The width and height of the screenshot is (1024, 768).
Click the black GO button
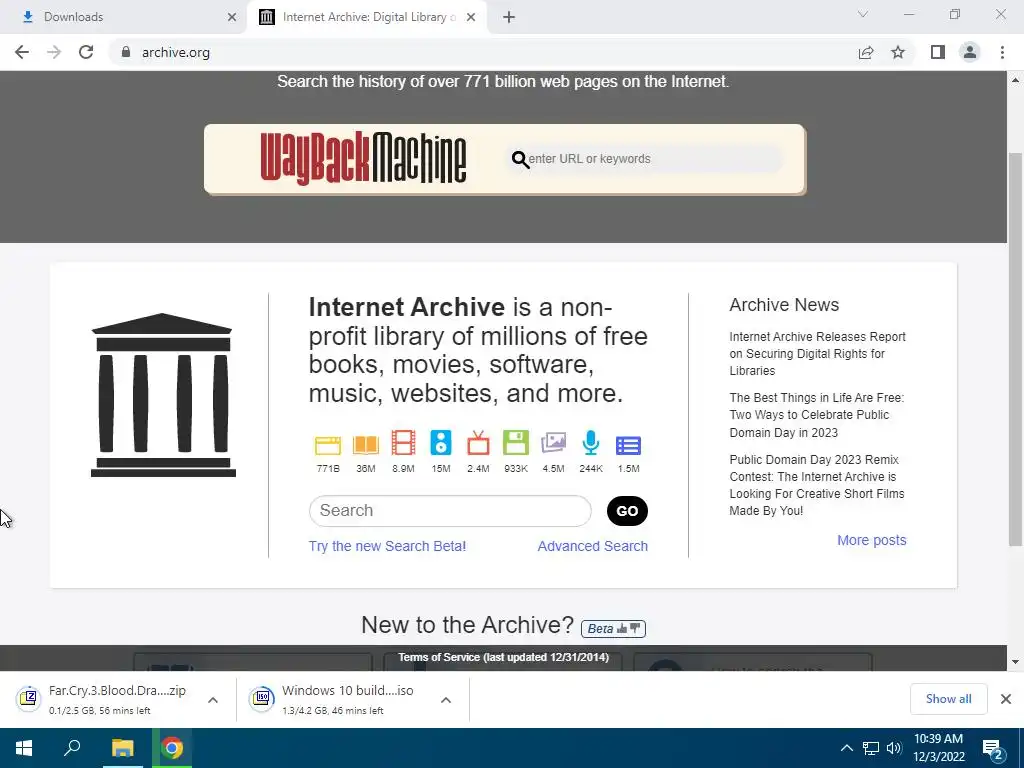(627, 511)
